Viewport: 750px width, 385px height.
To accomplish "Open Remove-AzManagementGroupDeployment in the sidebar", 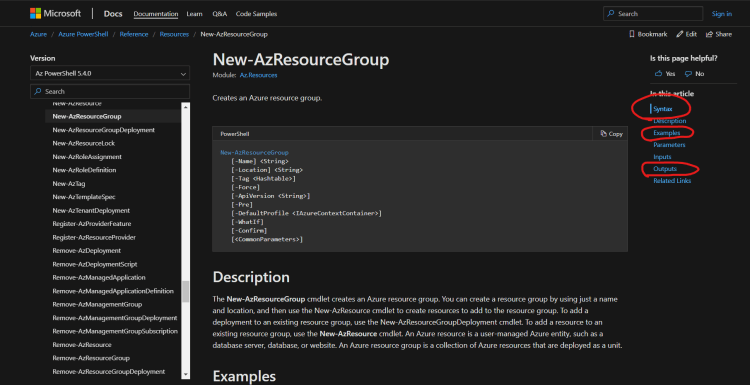I will [x=115, y=318].
